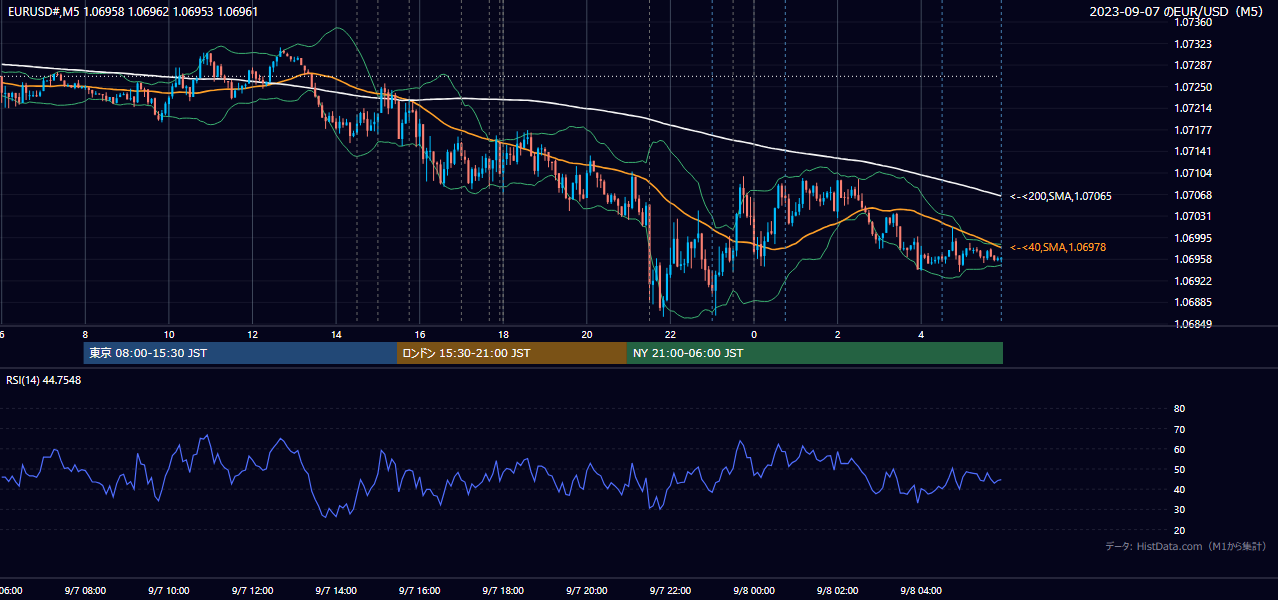Click price axis label 1.07360

click(x=1192, y=23)
